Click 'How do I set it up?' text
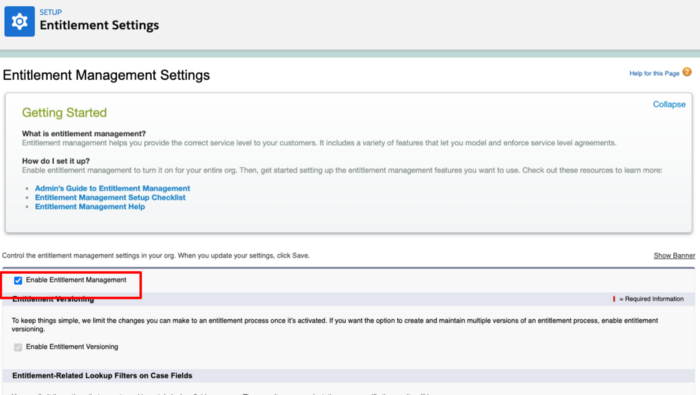 tap(56, 161)
